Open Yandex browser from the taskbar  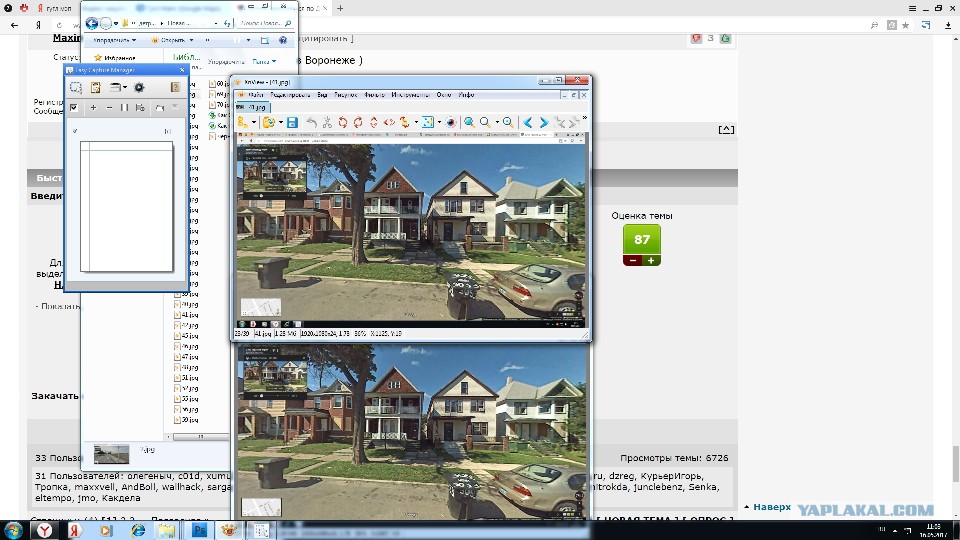coord(45,530)
